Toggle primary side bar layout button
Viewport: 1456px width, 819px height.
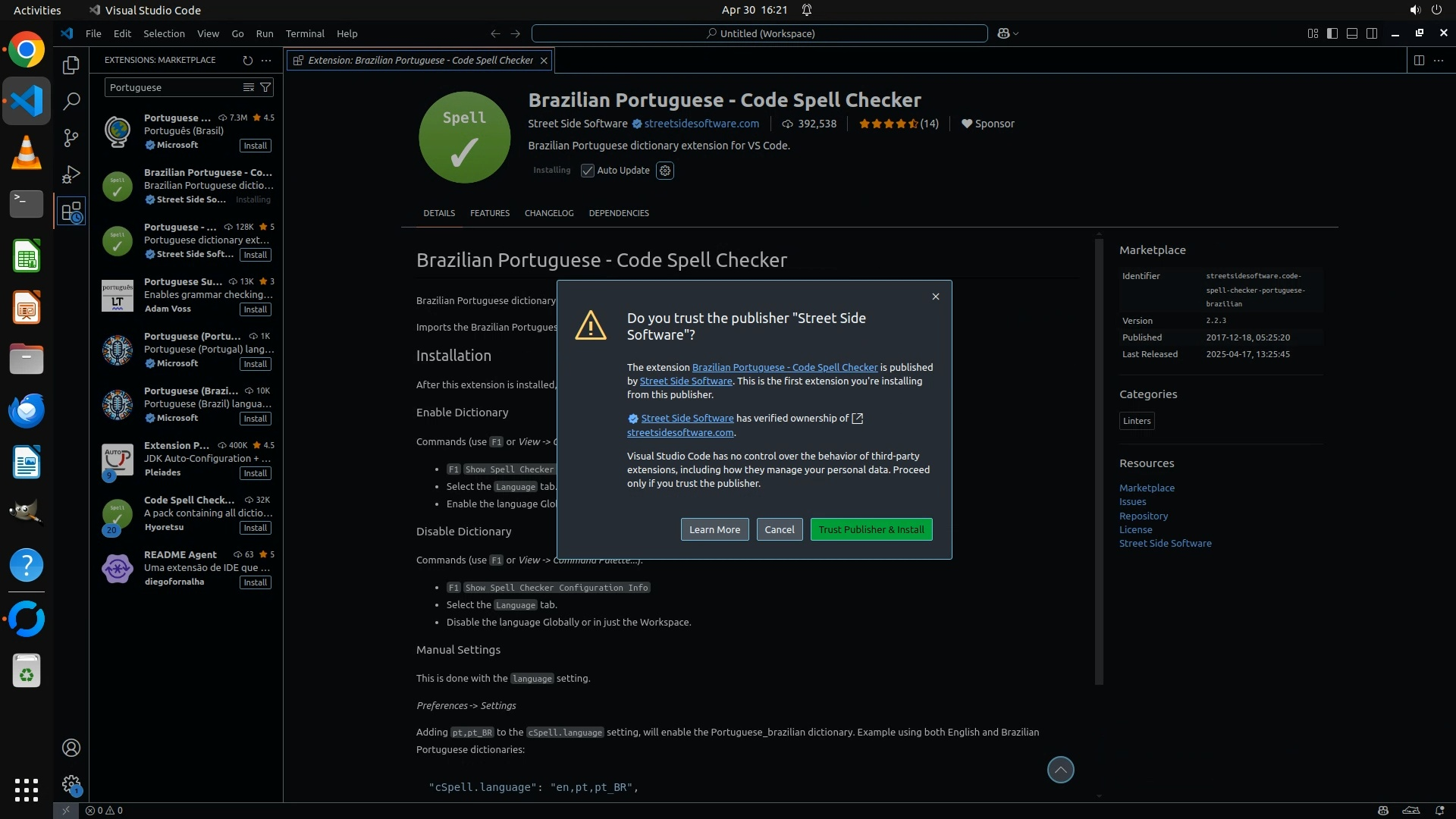pos(1332,33)
